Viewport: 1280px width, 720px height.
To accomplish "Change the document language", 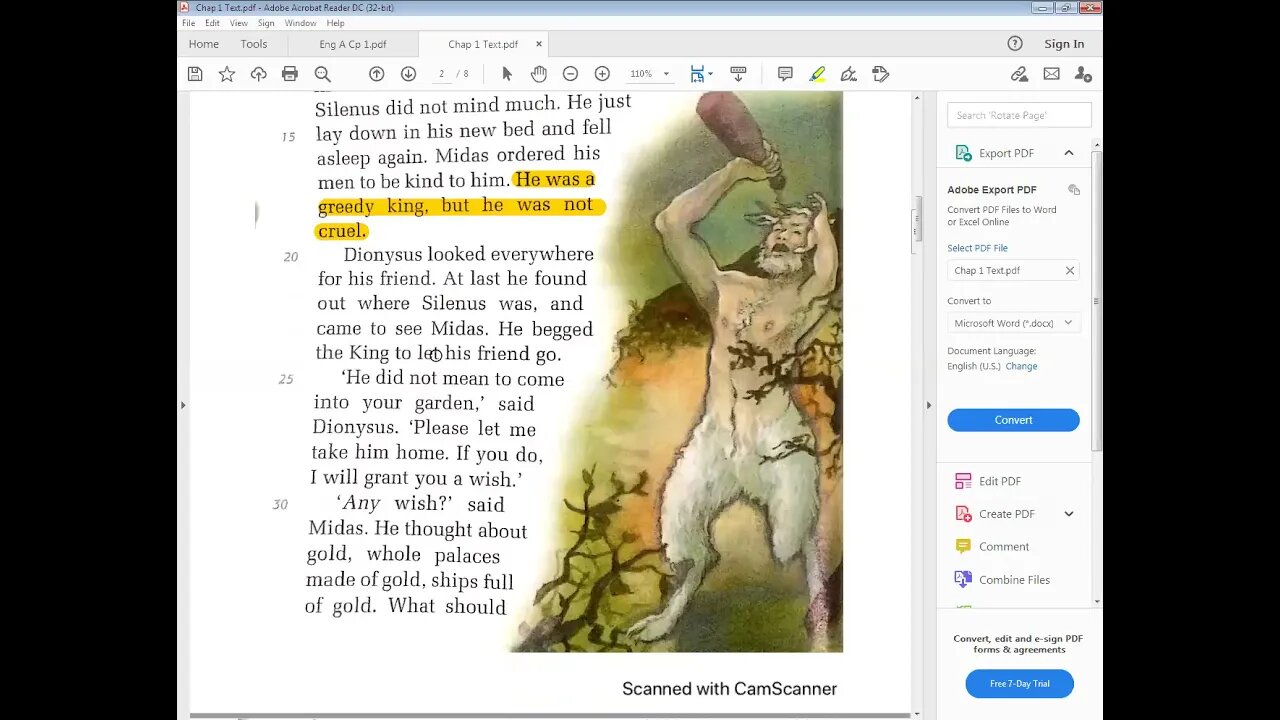I will tap(1021, 366).
